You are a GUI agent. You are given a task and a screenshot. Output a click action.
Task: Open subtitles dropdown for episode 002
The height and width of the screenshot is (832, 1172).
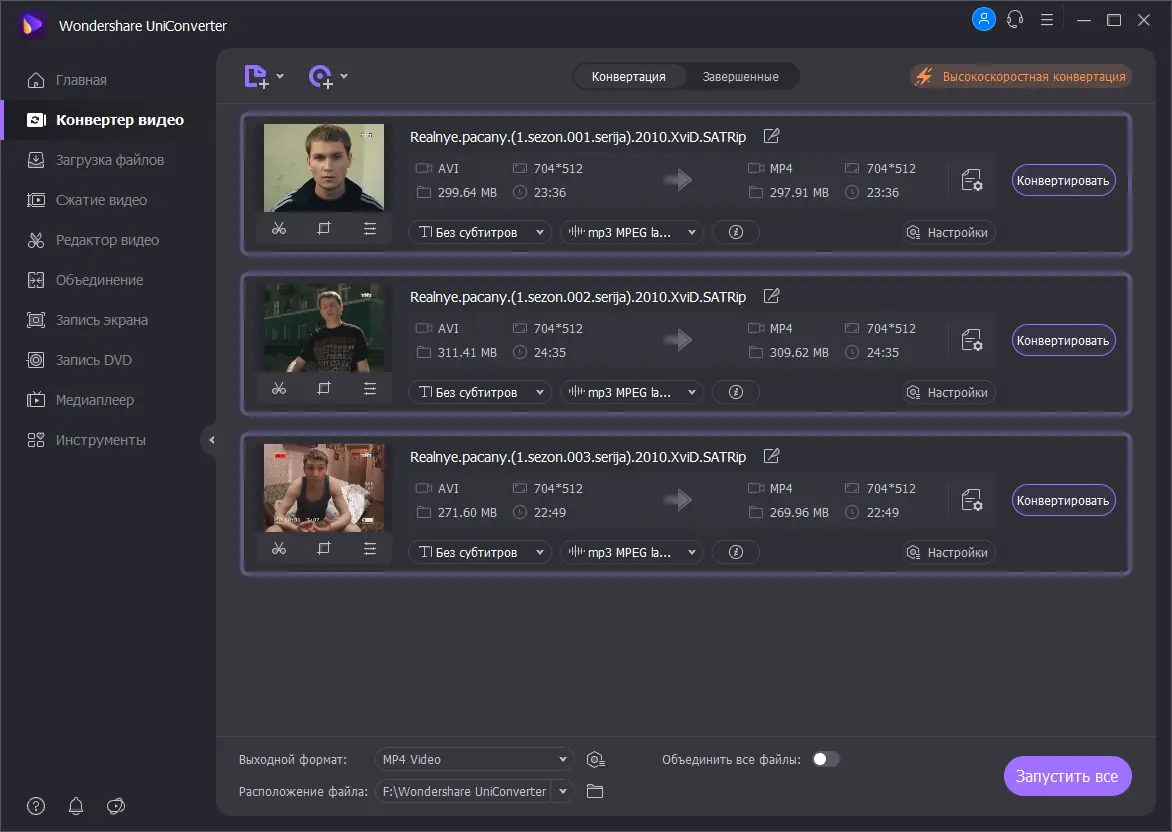point(480,392)
